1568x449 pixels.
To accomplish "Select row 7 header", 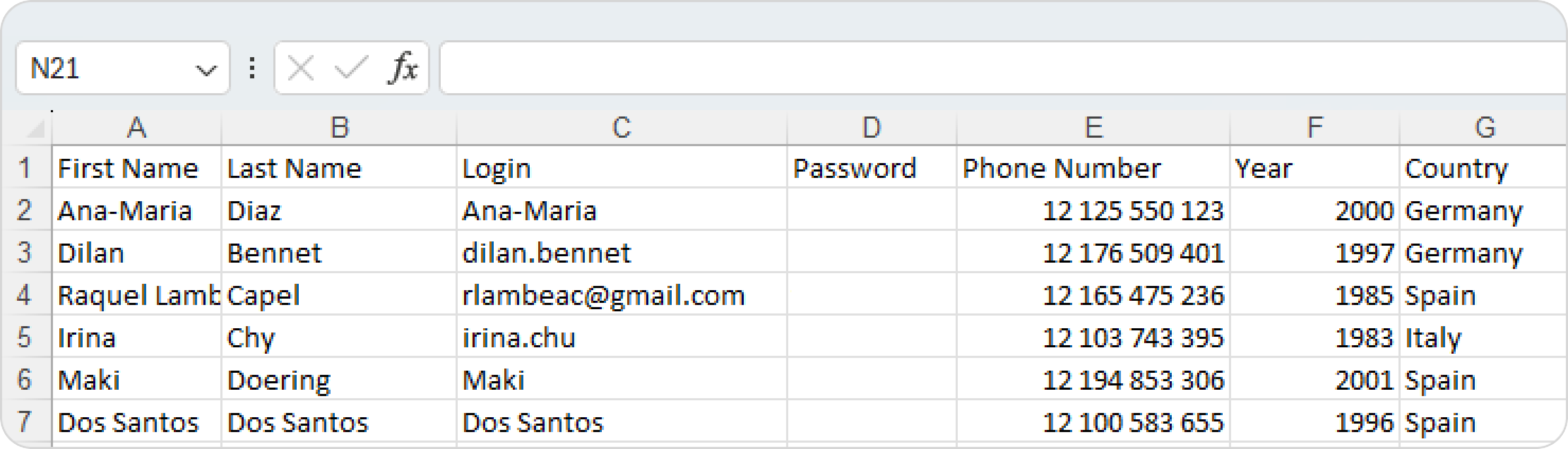I will point(24,421).
